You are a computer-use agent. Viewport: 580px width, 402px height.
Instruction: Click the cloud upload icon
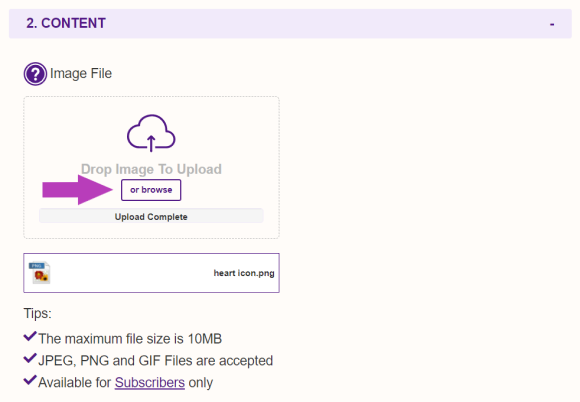point(151,133)
